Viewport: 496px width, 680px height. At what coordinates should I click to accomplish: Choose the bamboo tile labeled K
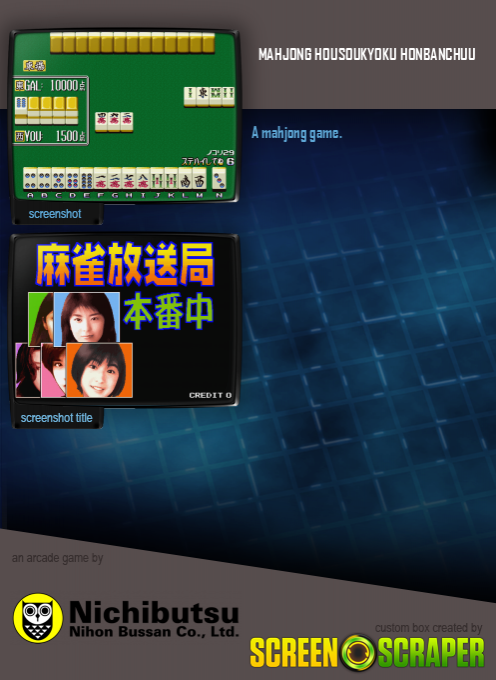pyautogui.click(x=171, y=178)
